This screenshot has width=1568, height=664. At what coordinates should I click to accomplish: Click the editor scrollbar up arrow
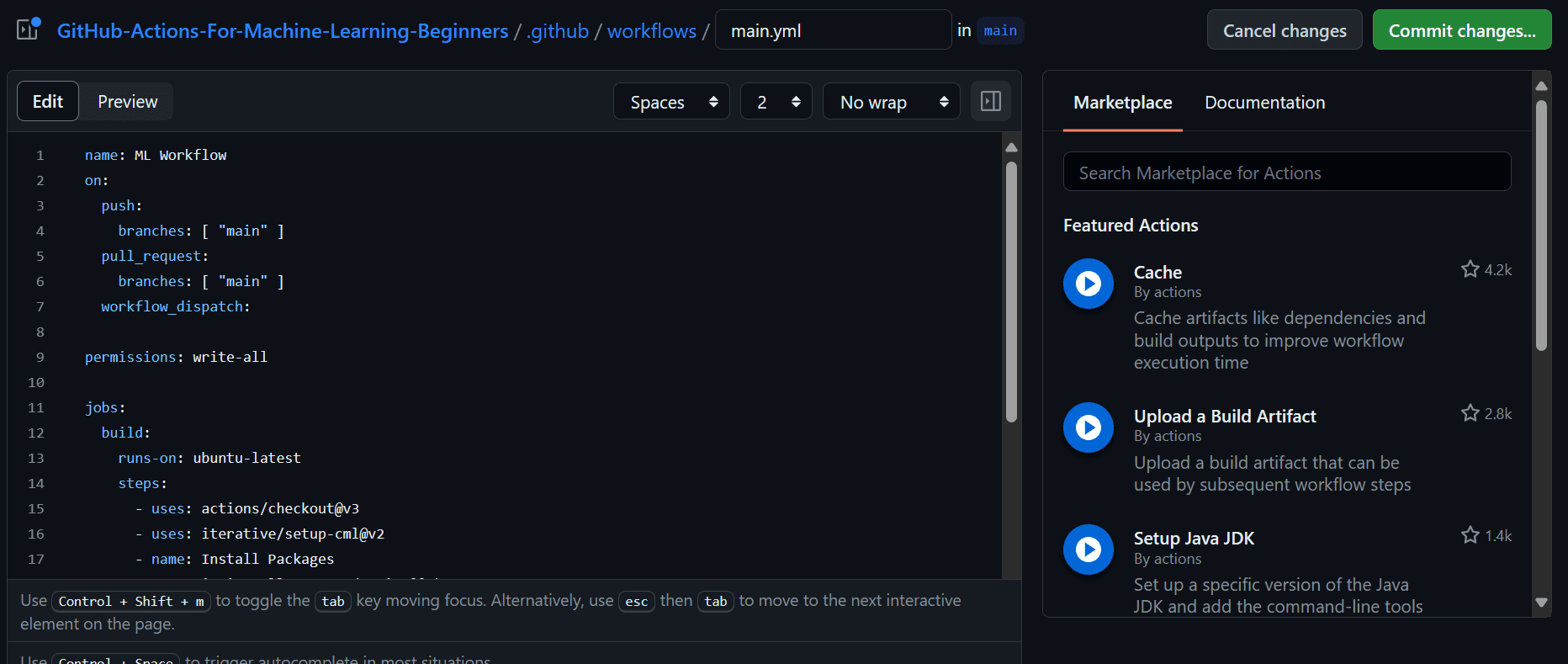tap(1012, 147)
